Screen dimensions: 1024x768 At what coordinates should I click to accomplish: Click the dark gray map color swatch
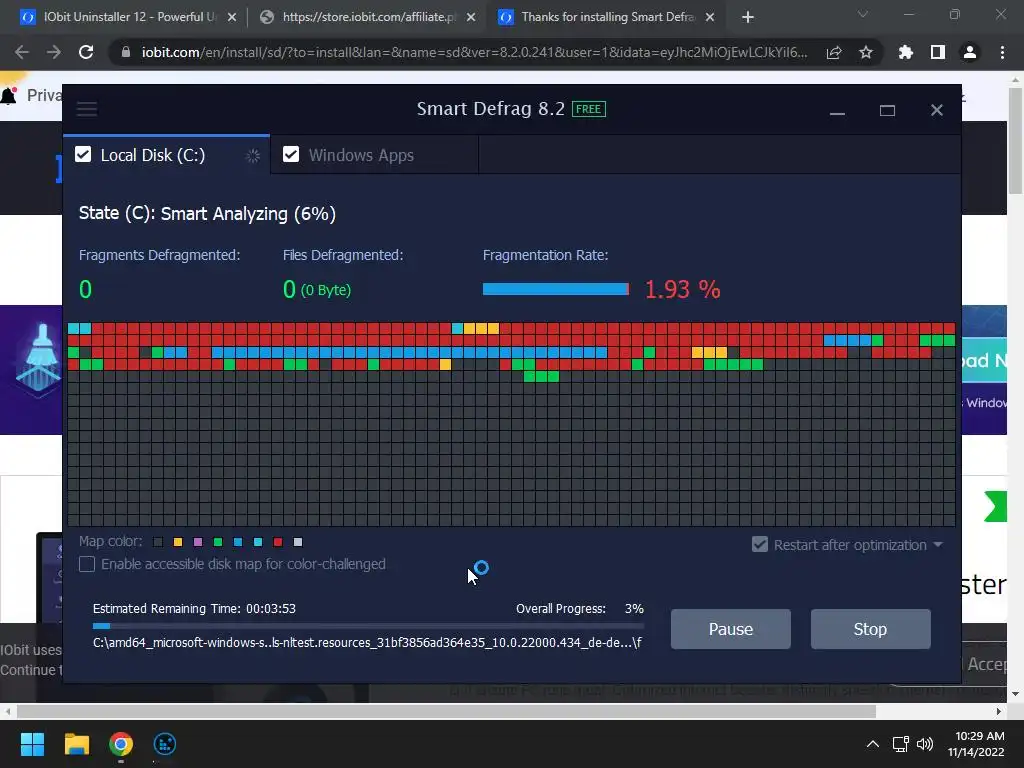[158, 542]
